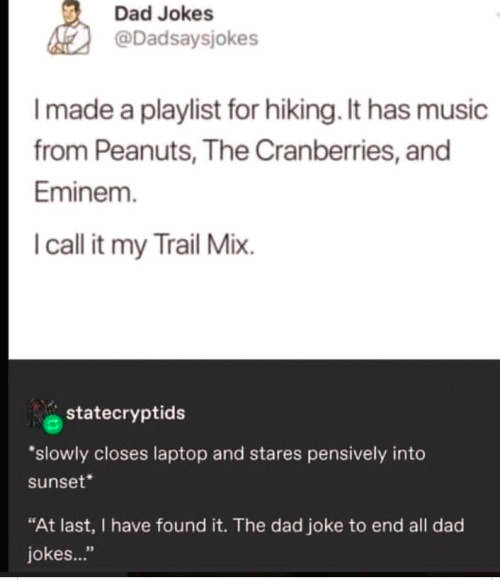Open the @Dadsaysjokes handle link
The image size is (500, 580).
point(186,38)
